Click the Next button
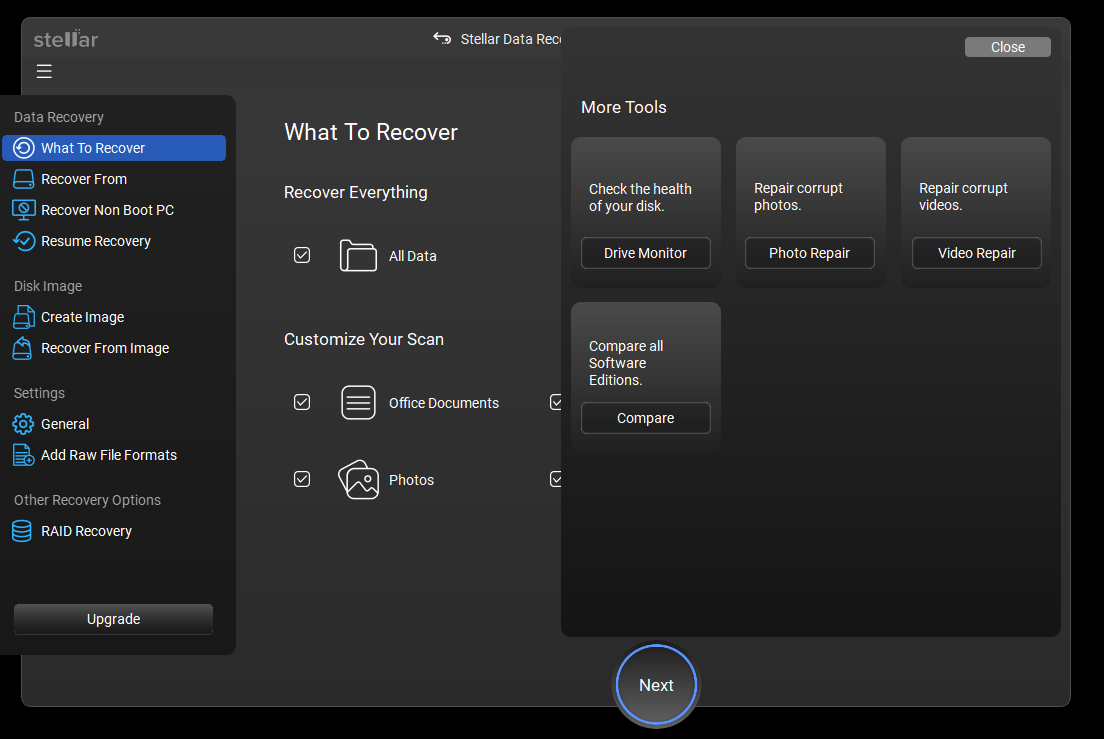1104x739 pixels. [656, 685]
